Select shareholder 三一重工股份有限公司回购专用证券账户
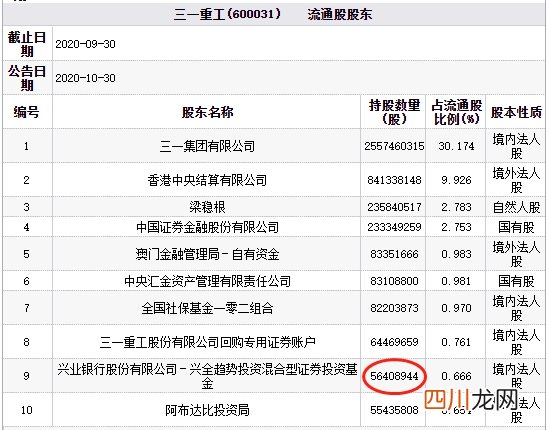 pos(207,342)
